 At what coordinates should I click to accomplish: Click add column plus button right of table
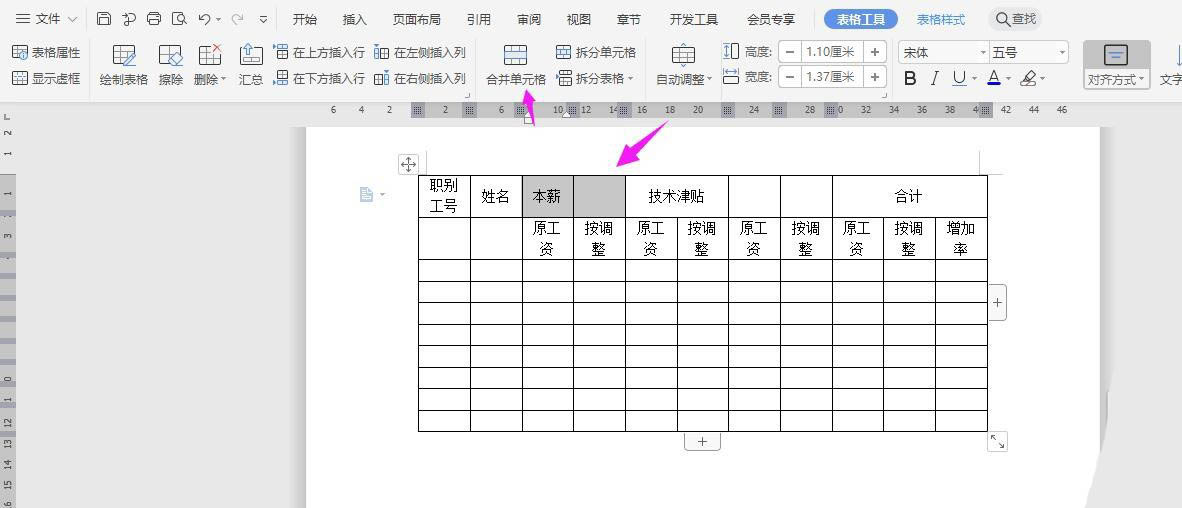[x=997, y=302]
